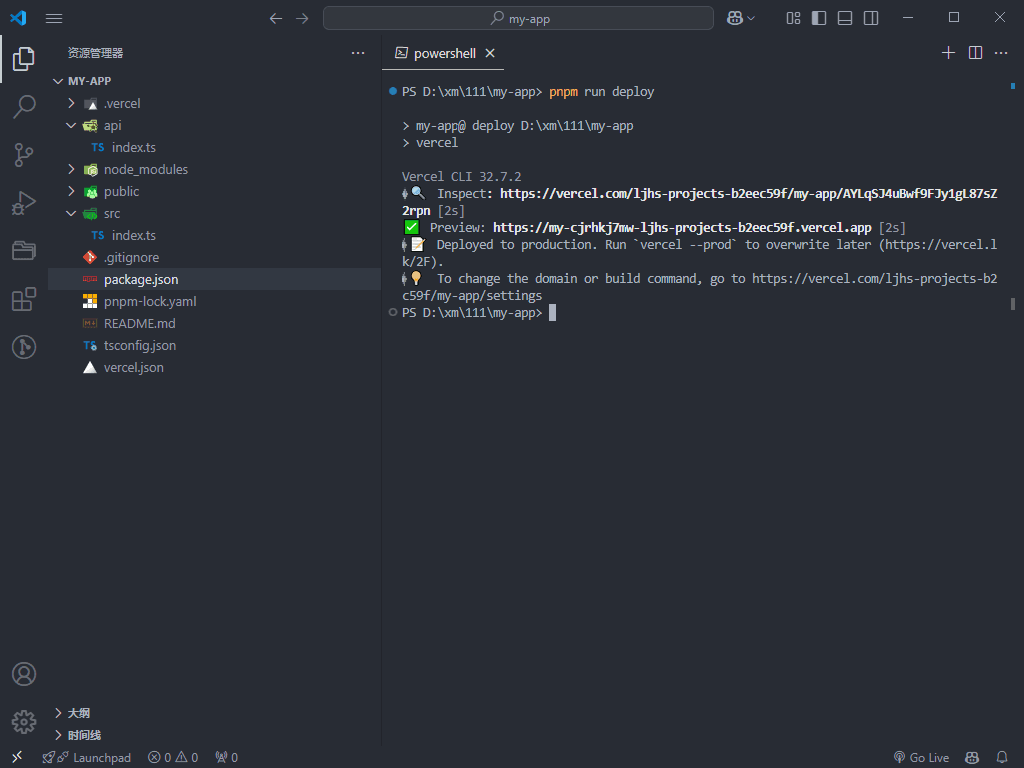Collapse the src folder
This screenshot has height=768, width=1024.
click(214, 214)
